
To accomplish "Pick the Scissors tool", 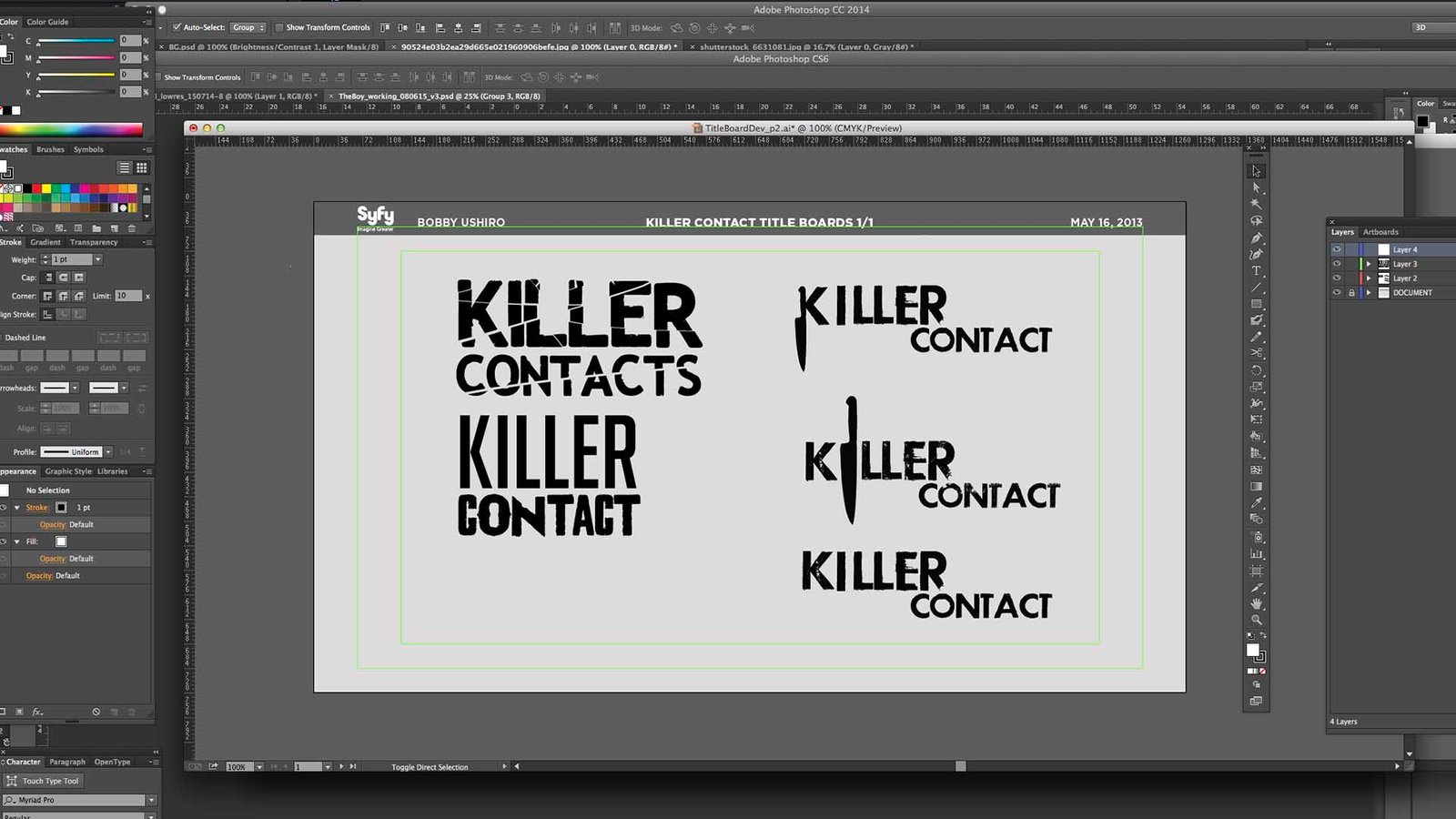I will pyautogui.click(x=1257, y=353).
